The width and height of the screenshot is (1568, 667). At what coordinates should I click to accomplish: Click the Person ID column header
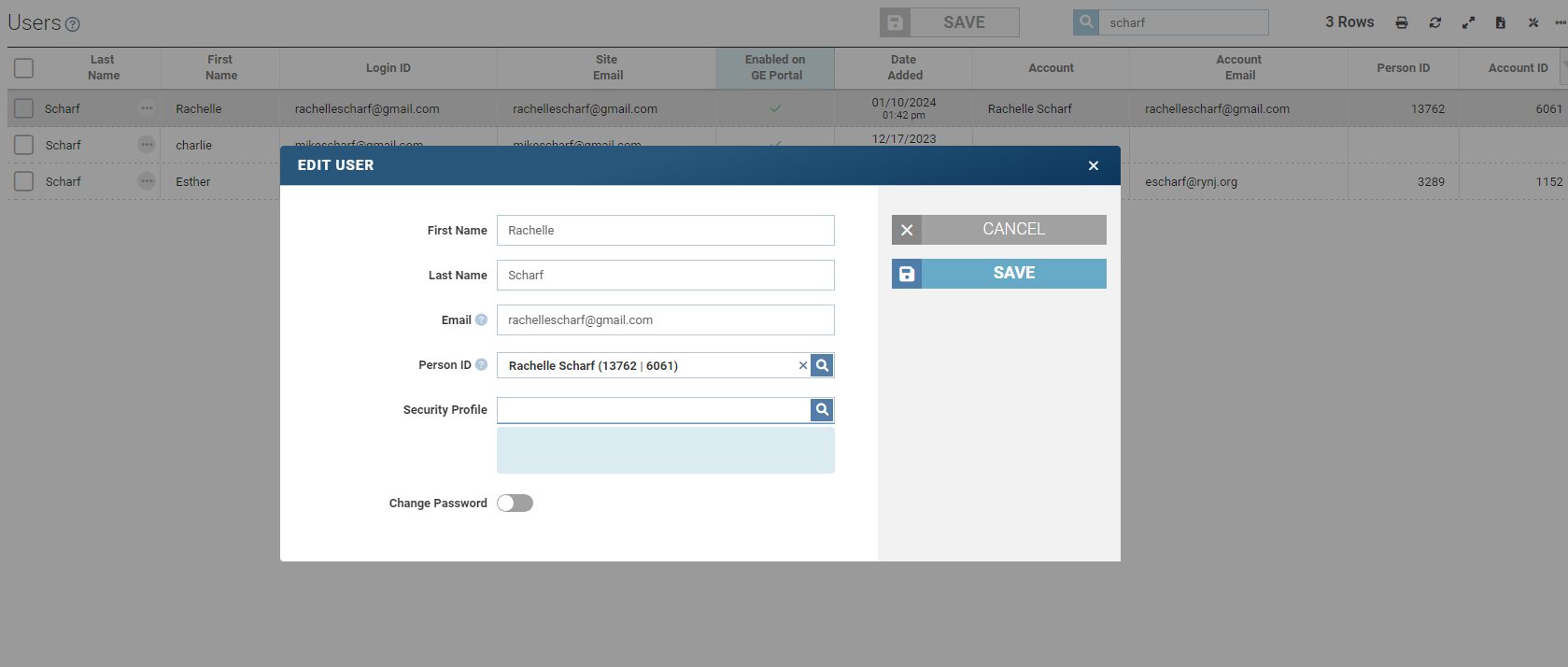(1404, 67)
